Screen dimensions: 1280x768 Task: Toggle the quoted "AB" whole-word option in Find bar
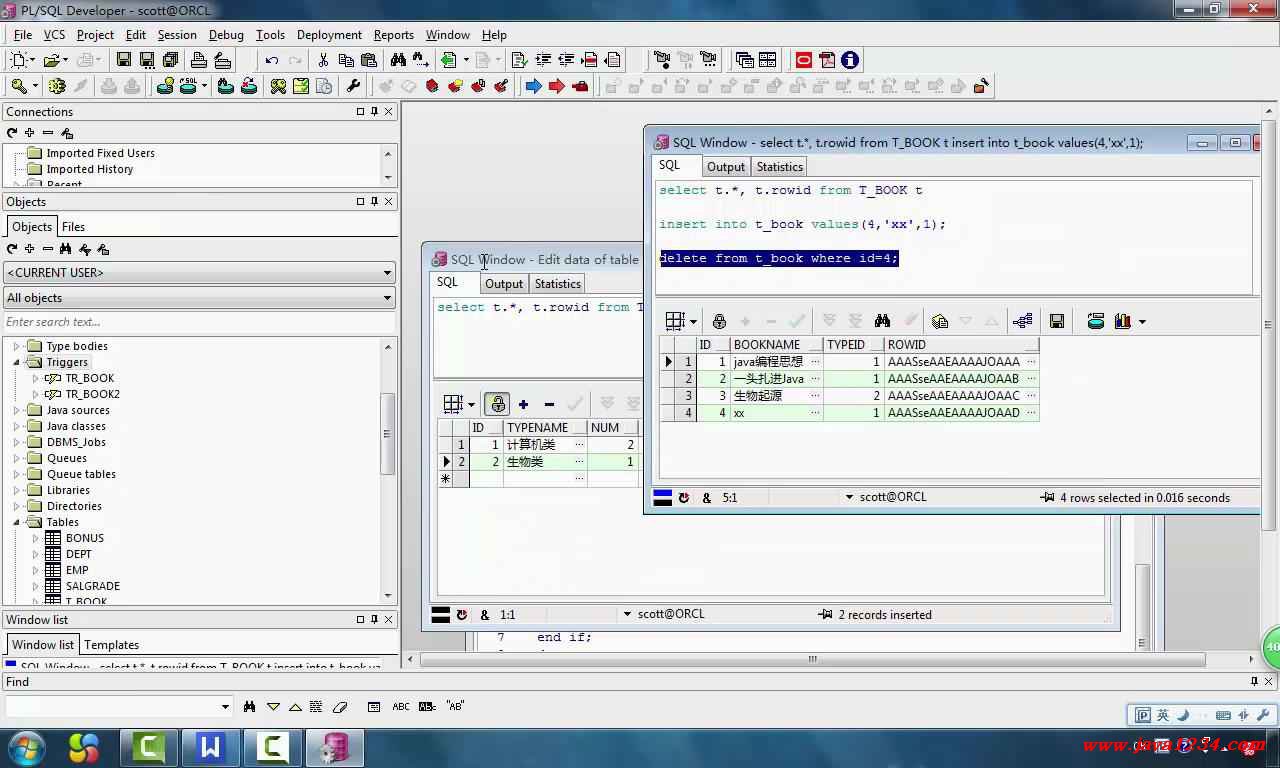click(x=455, y=706)
